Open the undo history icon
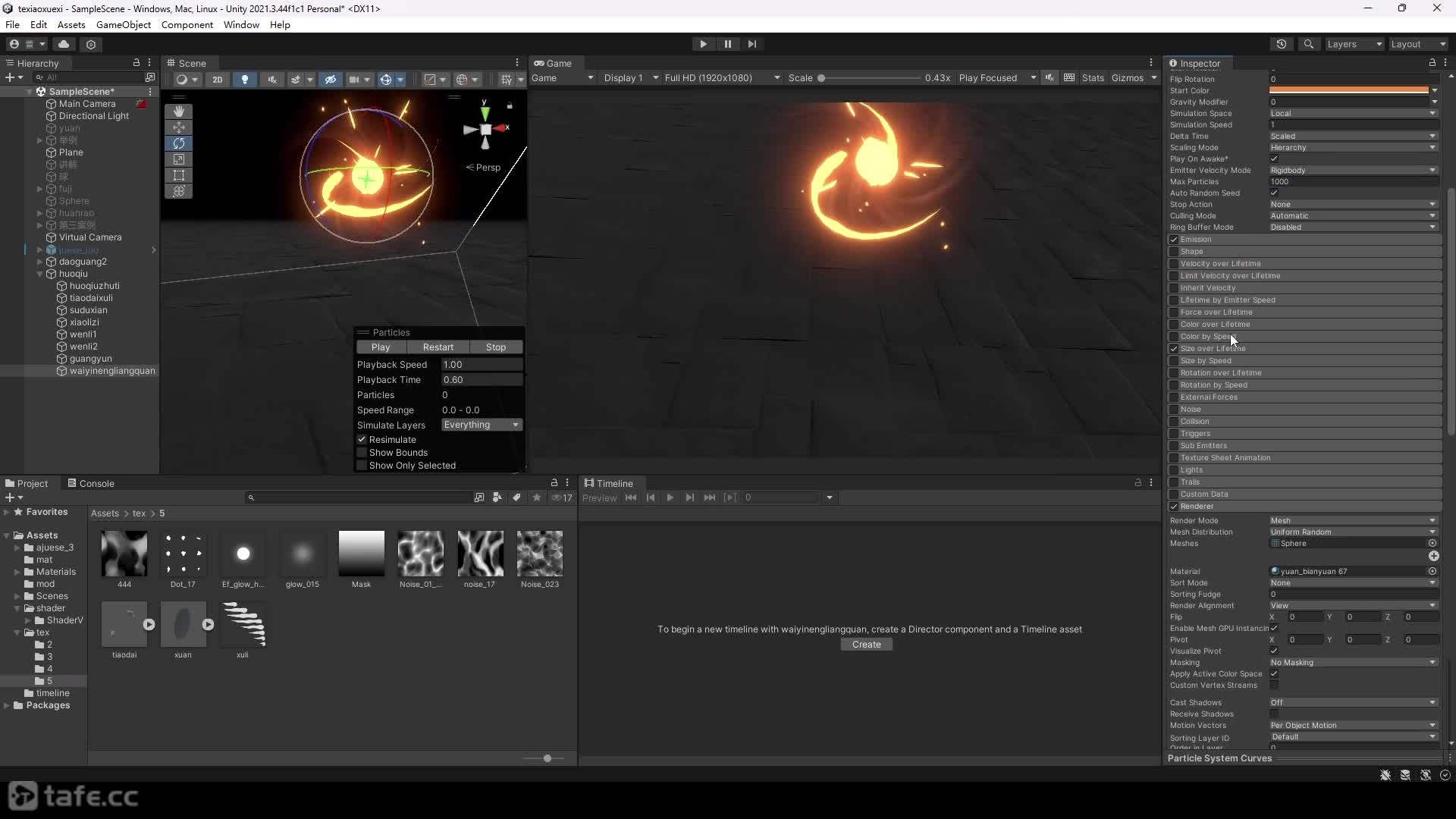This screenshot has height=819, width=1456. (1282, 44)
